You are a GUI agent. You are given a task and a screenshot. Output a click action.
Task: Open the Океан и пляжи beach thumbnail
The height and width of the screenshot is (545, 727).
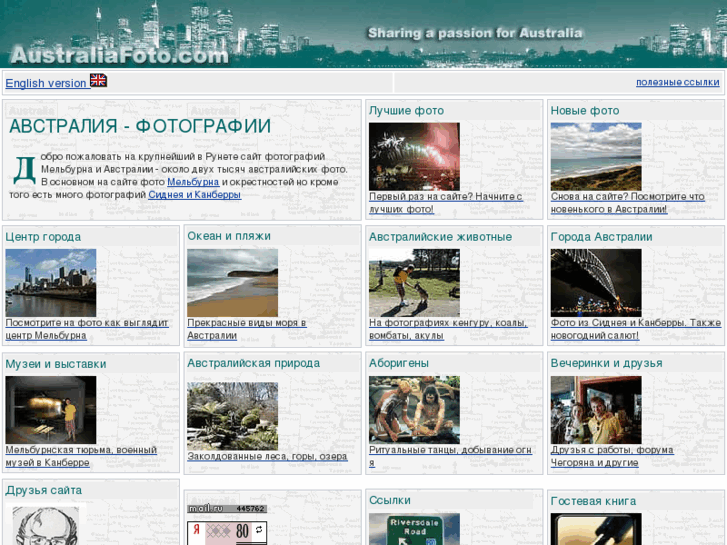point(233,282)
